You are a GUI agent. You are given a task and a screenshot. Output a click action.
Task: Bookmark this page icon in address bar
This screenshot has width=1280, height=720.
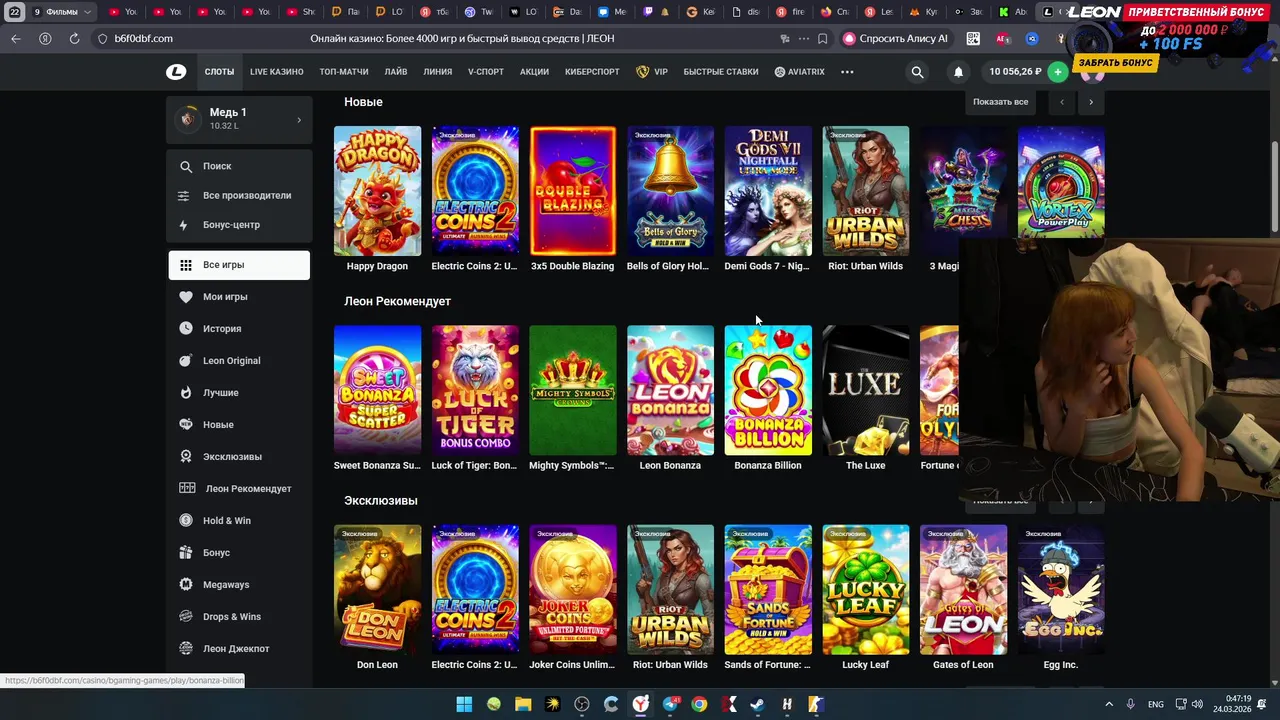(823, 39)
